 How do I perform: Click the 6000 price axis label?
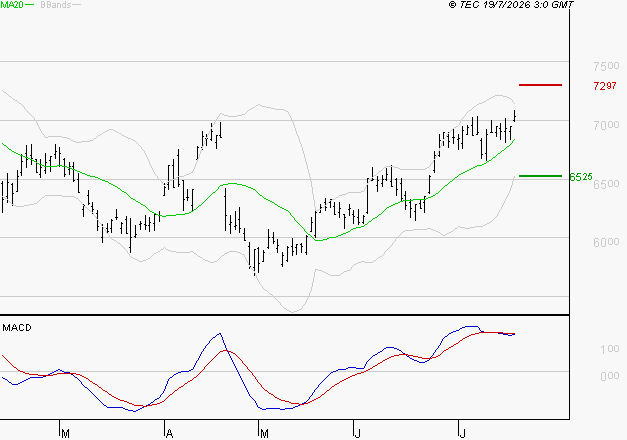(606, 242)
